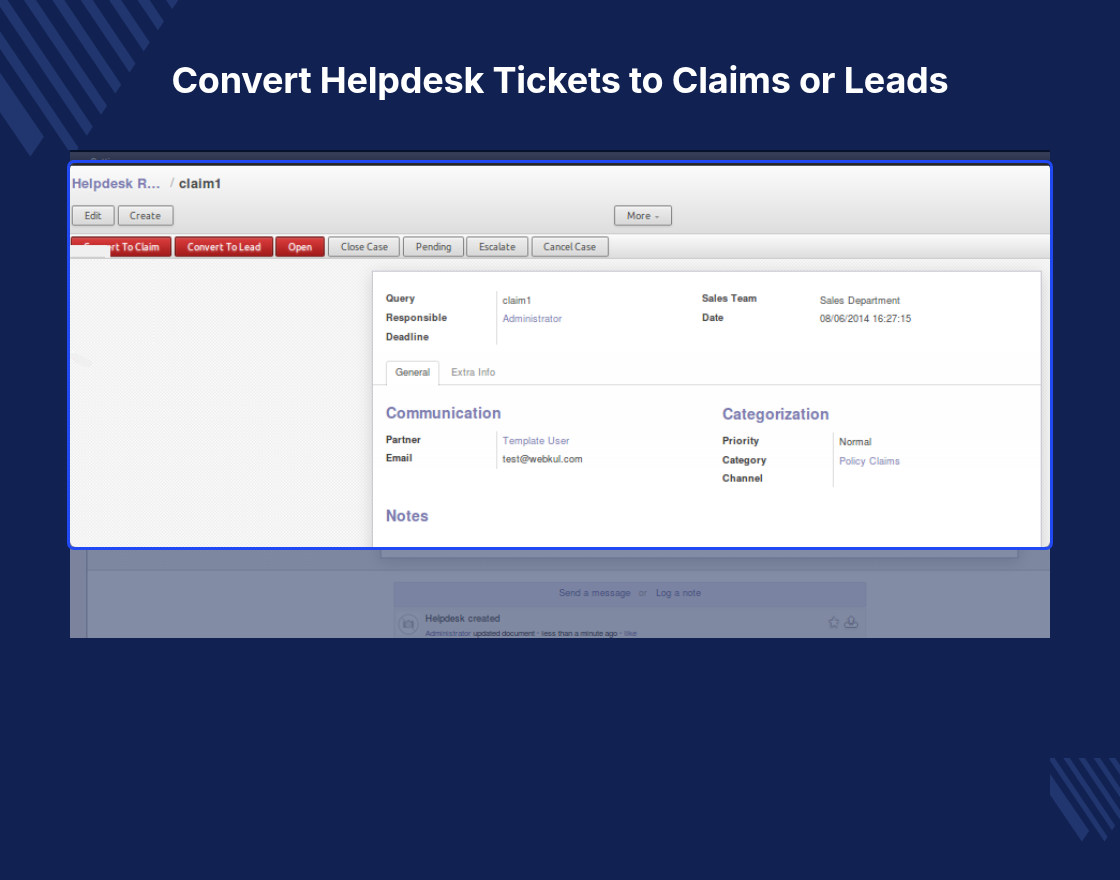Click icon right of star on message
Viewport: 1120px width, 880px height.
tap(851, 622)
